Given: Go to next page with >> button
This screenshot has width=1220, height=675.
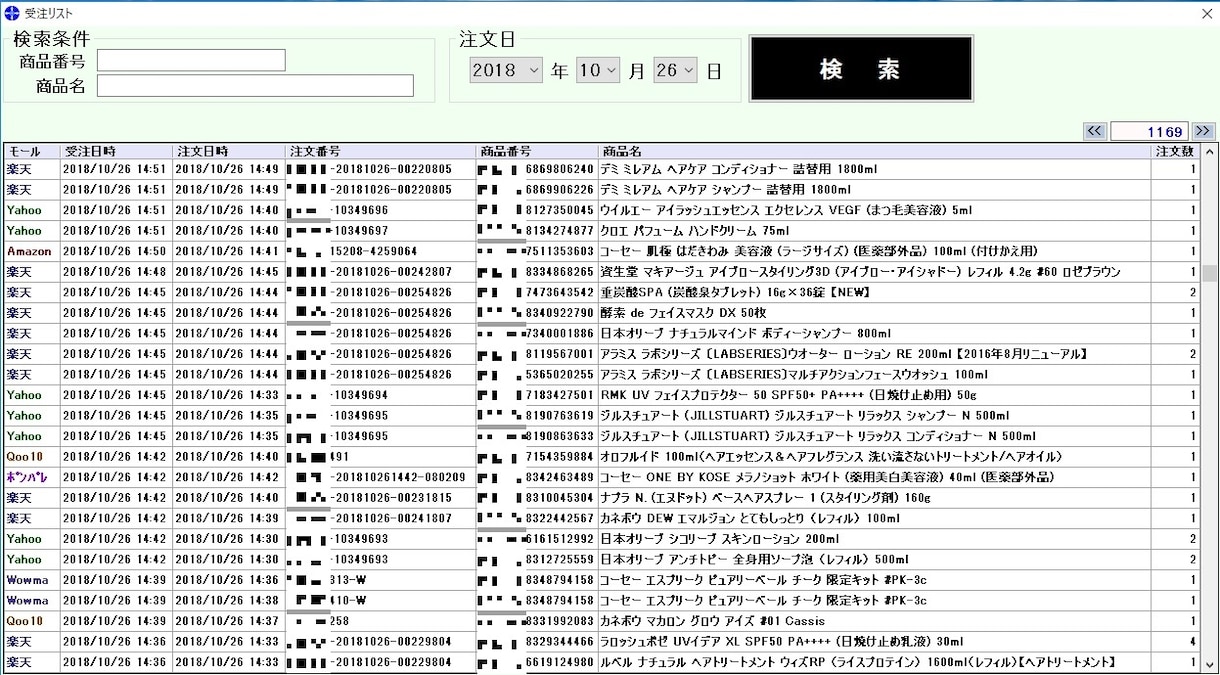Looking at the screenshot, I should tap(1203, 131).
